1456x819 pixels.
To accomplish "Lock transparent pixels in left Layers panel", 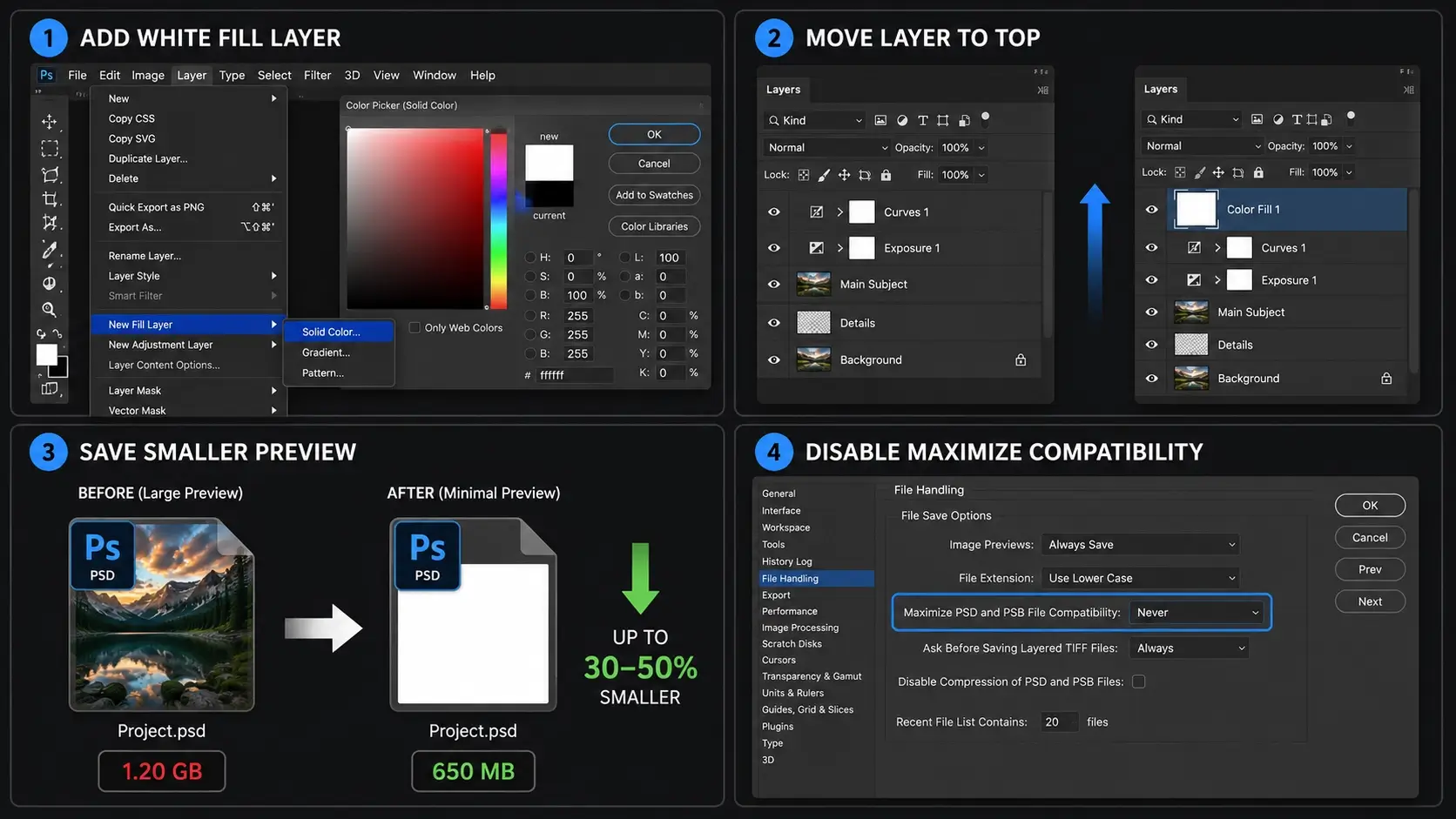I will tap(804, 175).
